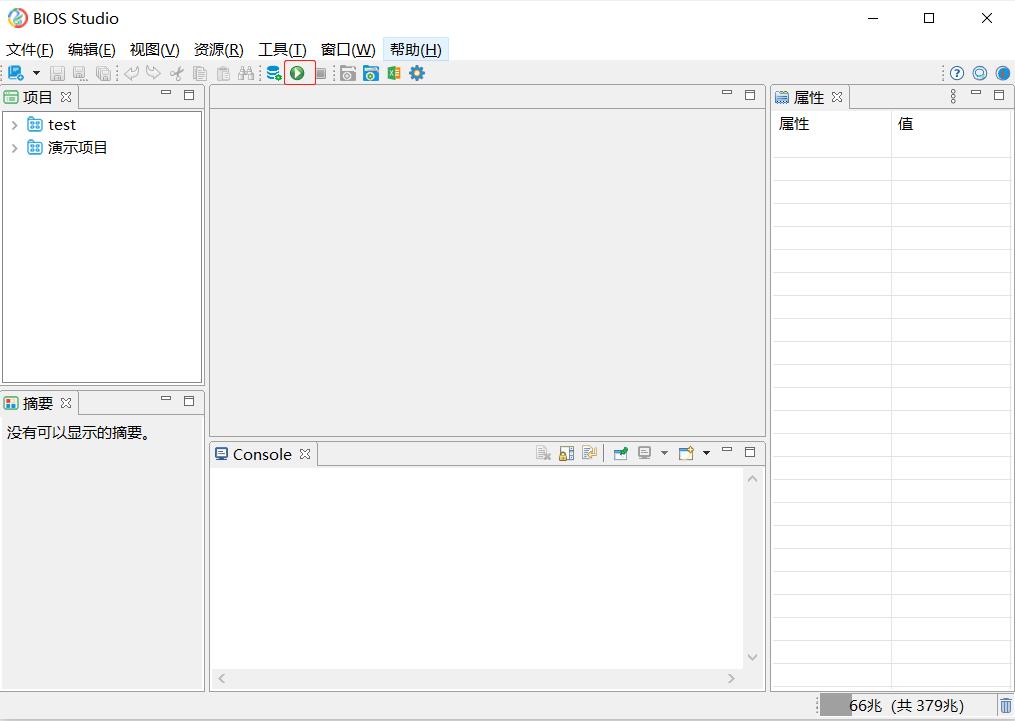This screenshot has height=721, width=1015.
Task: Click the Paste clipboard icon
Action: pos(223,73)
